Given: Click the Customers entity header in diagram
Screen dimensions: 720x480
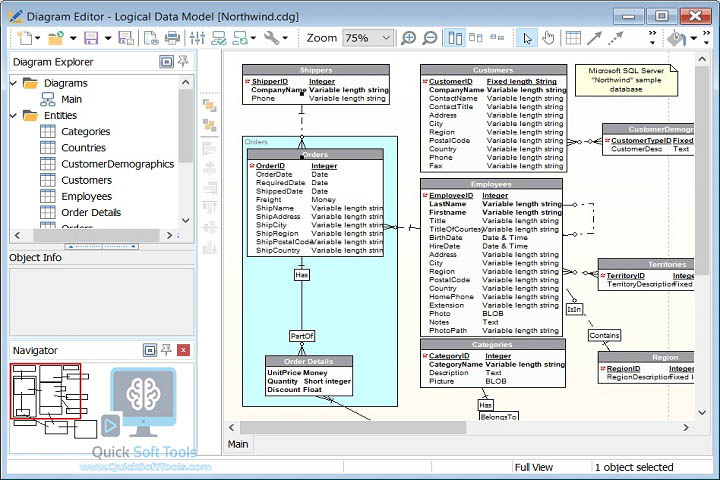Looking at the screenshot, I should pos(493,70).
